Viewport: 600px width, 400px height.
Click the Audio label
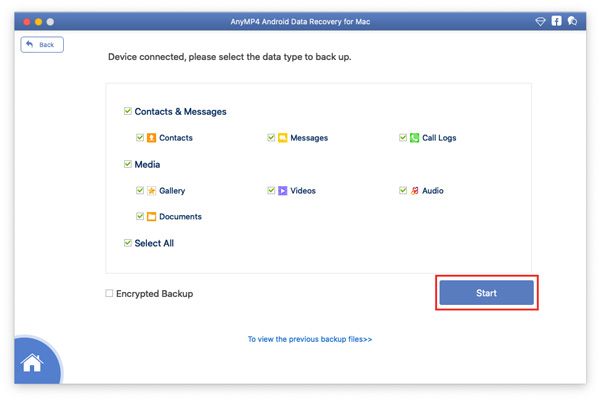(x=433, y=191)
